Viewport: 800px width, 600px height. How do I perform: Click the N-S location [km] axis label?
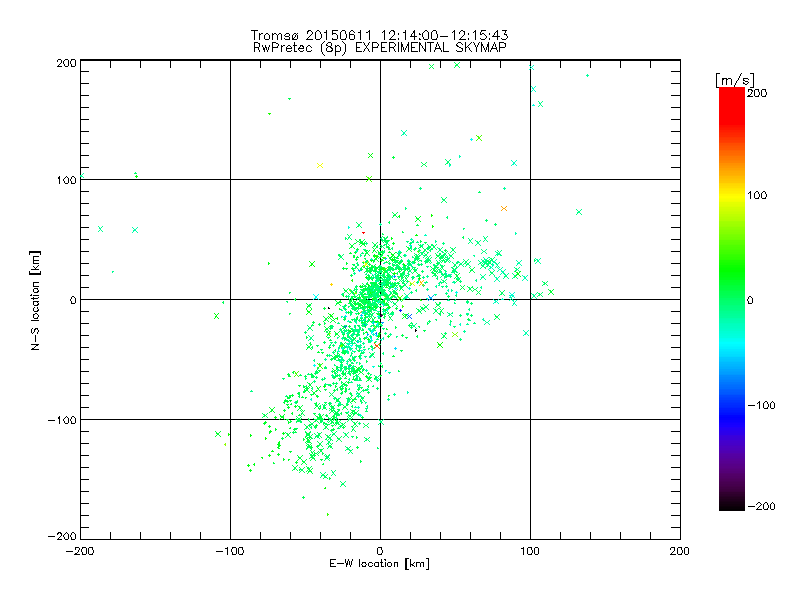[x=35, y=301]
